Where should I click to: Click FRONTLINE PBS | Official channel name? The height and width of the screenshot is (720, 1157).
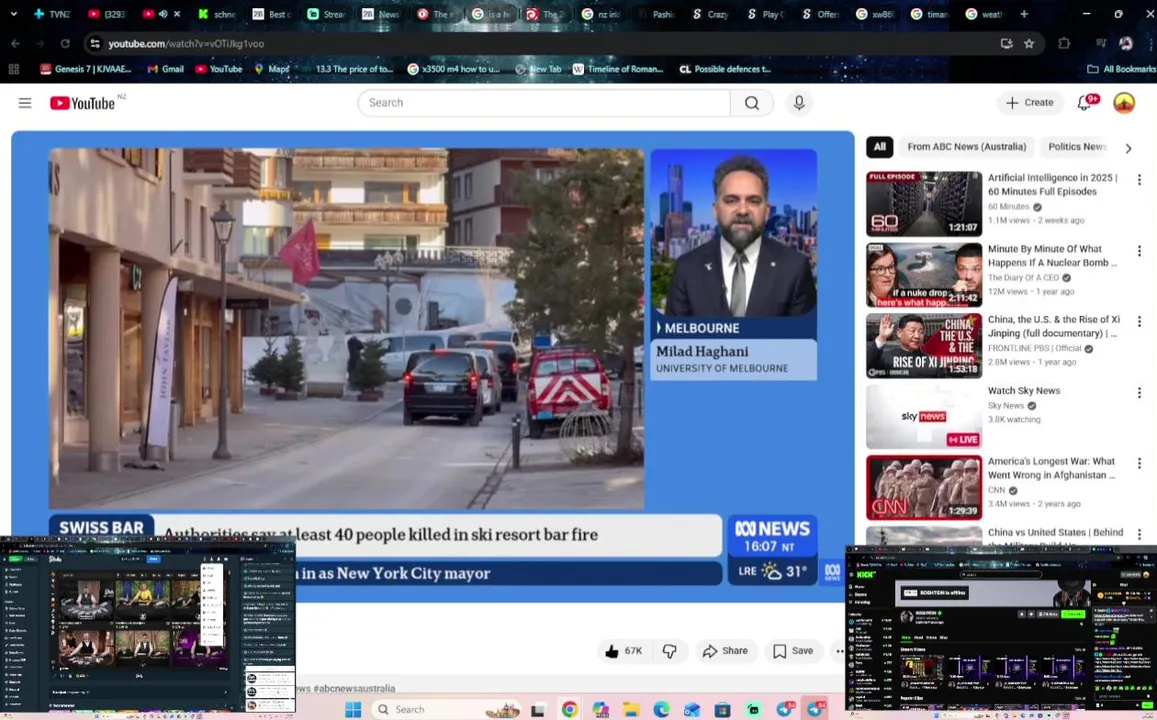[1035, 348]
